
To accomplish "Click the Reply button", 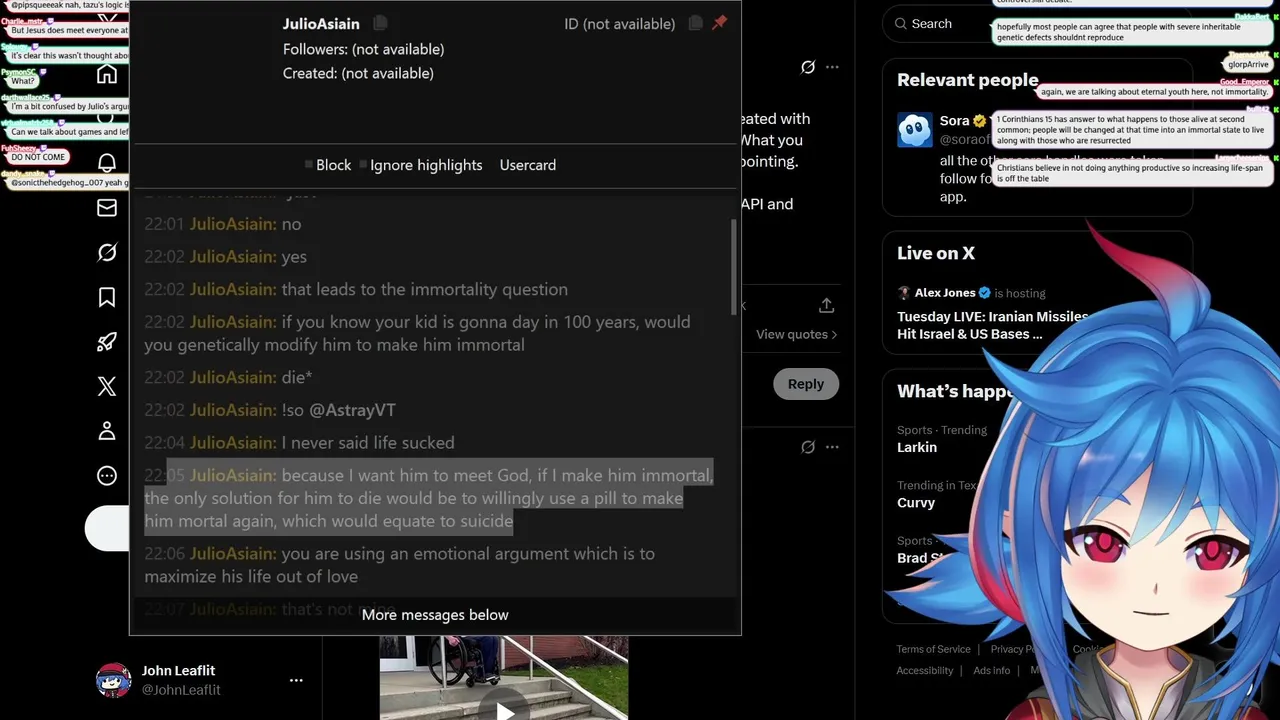I will click(805, 384).
